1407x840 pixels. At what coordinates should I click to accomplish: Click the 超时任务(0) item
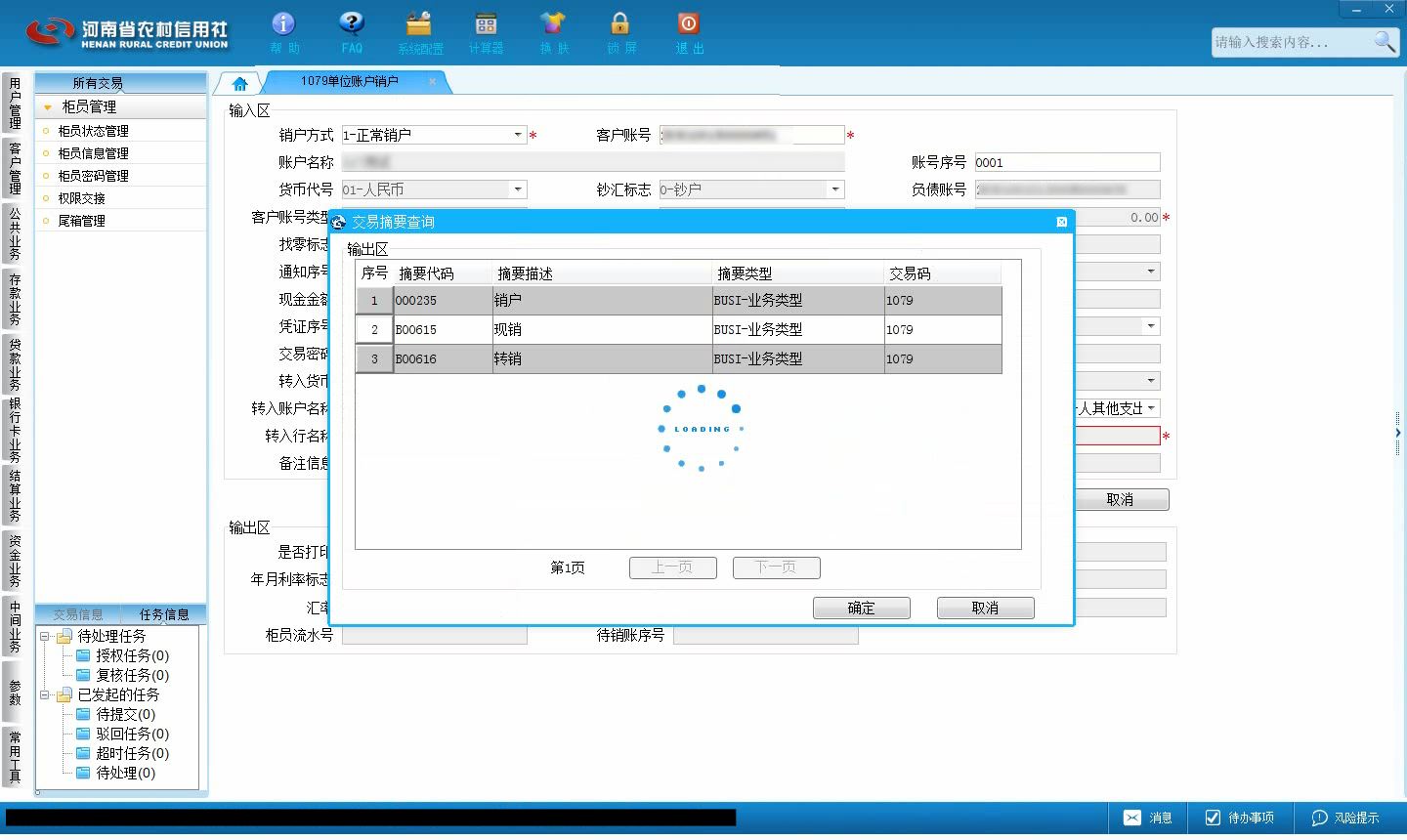[132, 753]
